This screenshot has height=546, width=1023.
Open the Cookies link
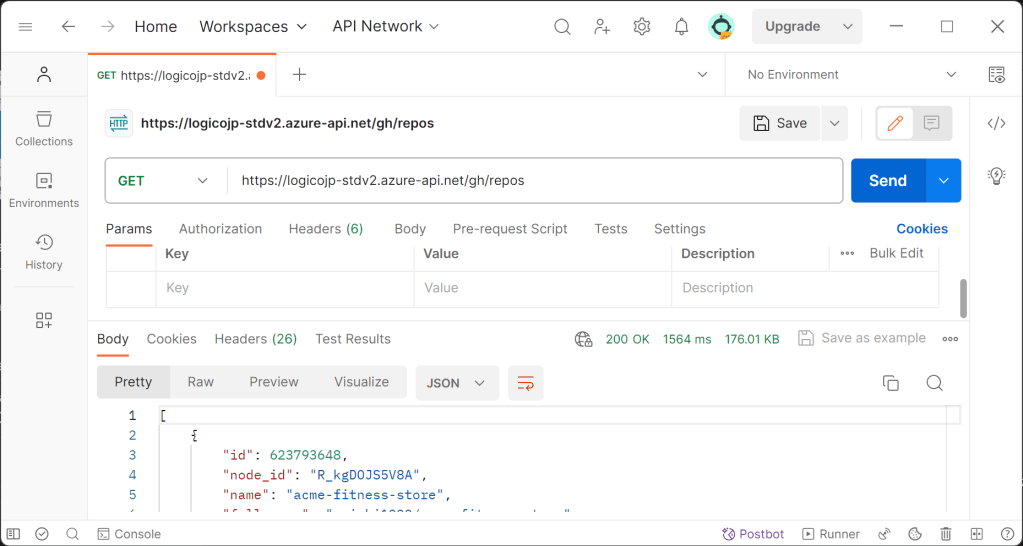point(921,229)
